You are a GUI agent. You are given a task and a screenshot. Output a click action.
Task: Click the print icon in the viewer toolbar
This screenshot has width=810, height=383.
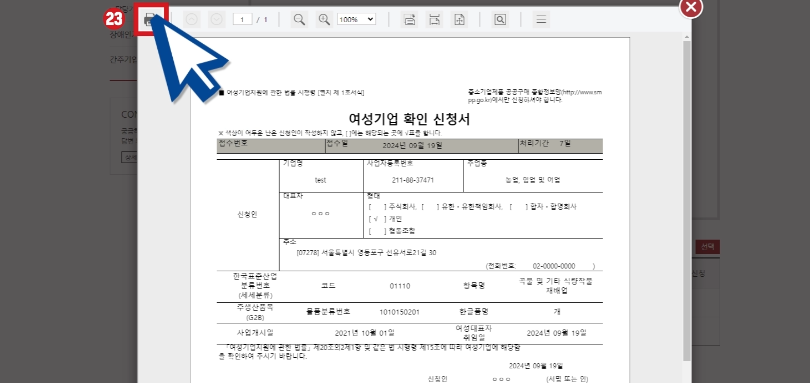(x=150, y=20)
